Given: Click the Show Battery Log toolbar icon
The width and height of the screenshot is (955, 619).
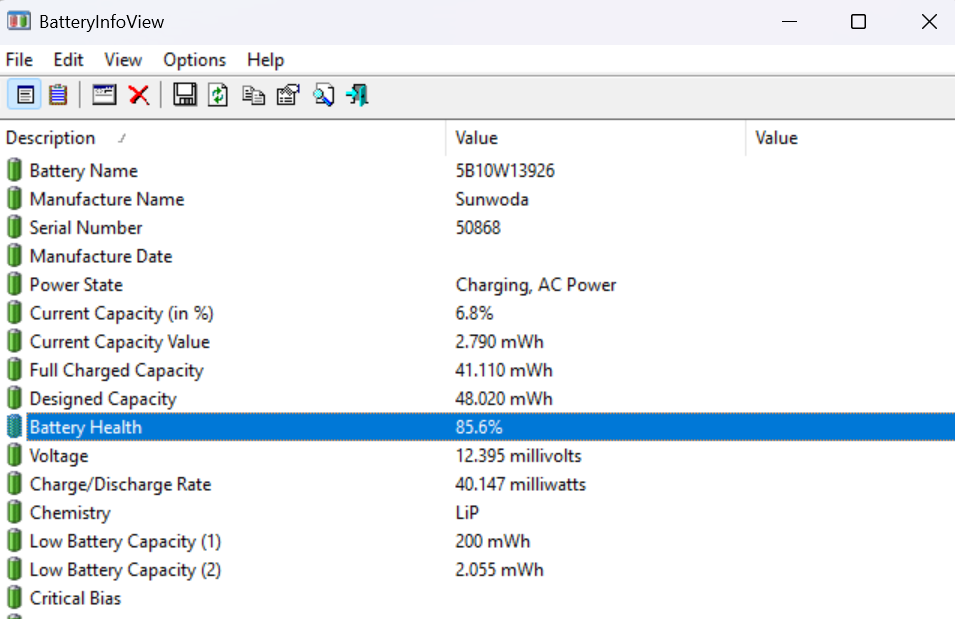Looking at the screenshot, I should click(58, 95).
